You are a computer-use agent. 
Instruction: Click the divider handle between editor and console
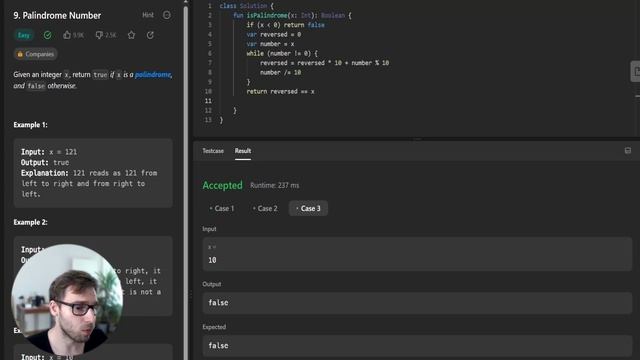coord(417,139)
